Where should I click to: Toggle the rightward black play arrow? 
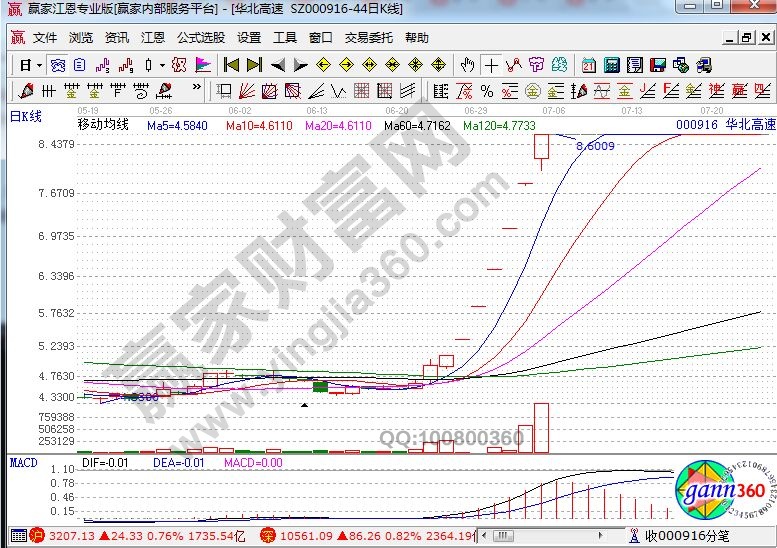[x=300, y=65]
